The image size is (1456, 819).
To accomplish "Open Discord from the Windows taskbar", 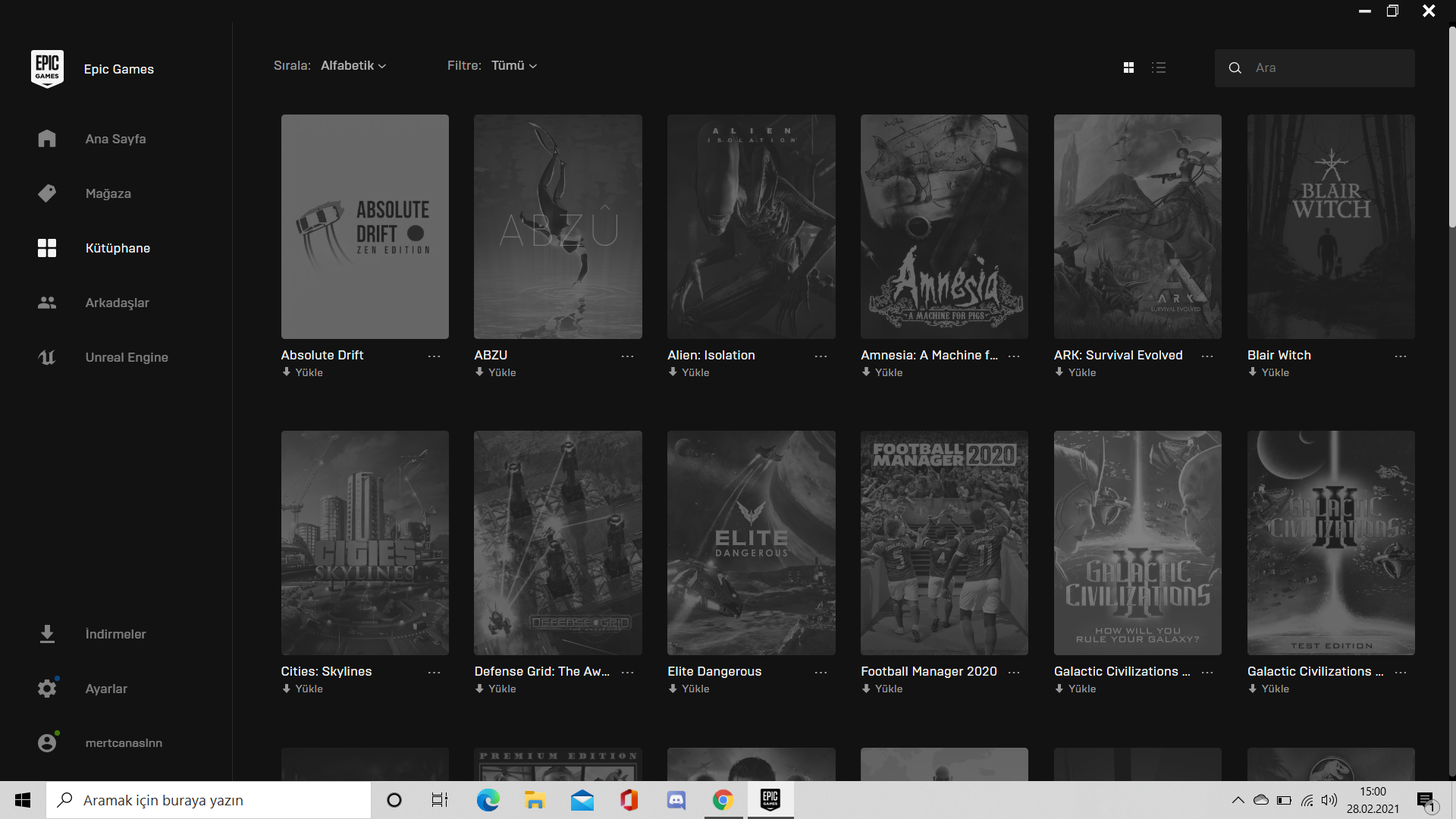I will coord(676,800).
